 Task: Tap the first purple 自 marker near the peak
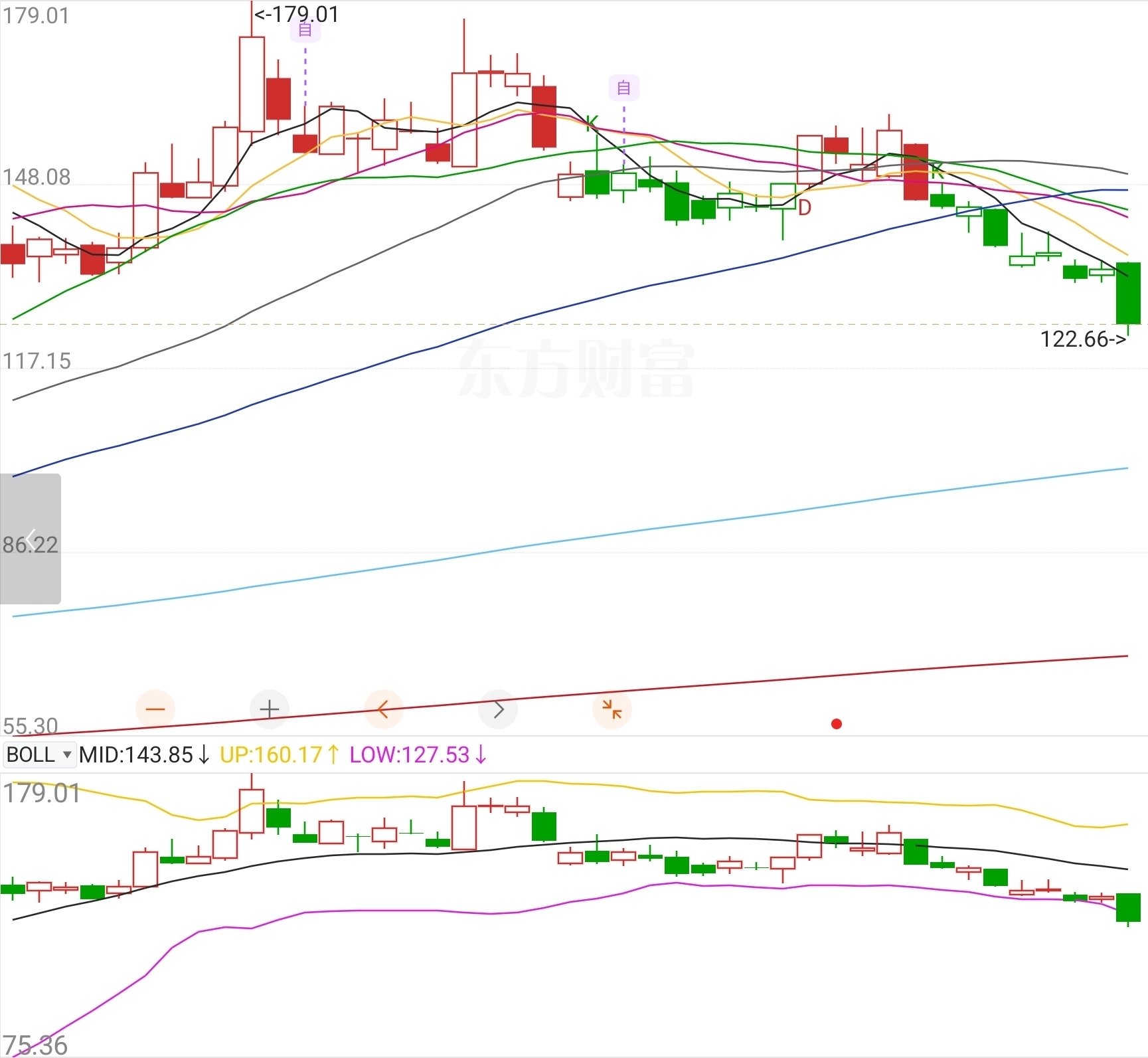[x=305, y=30]
